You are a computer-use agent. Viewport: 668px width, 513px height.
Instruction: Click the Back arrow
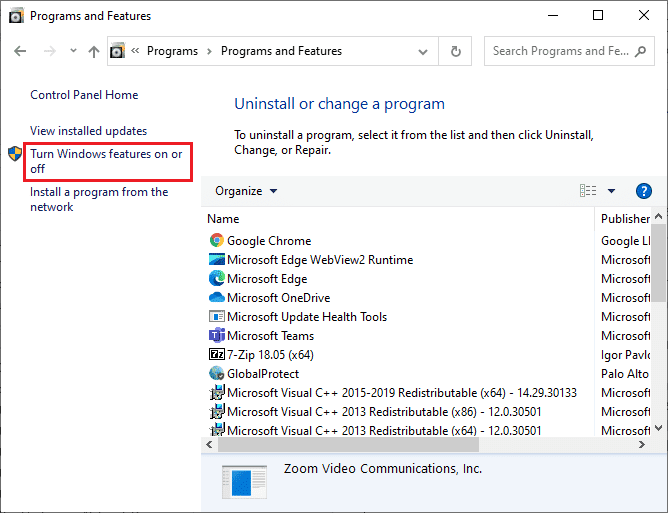20,51
